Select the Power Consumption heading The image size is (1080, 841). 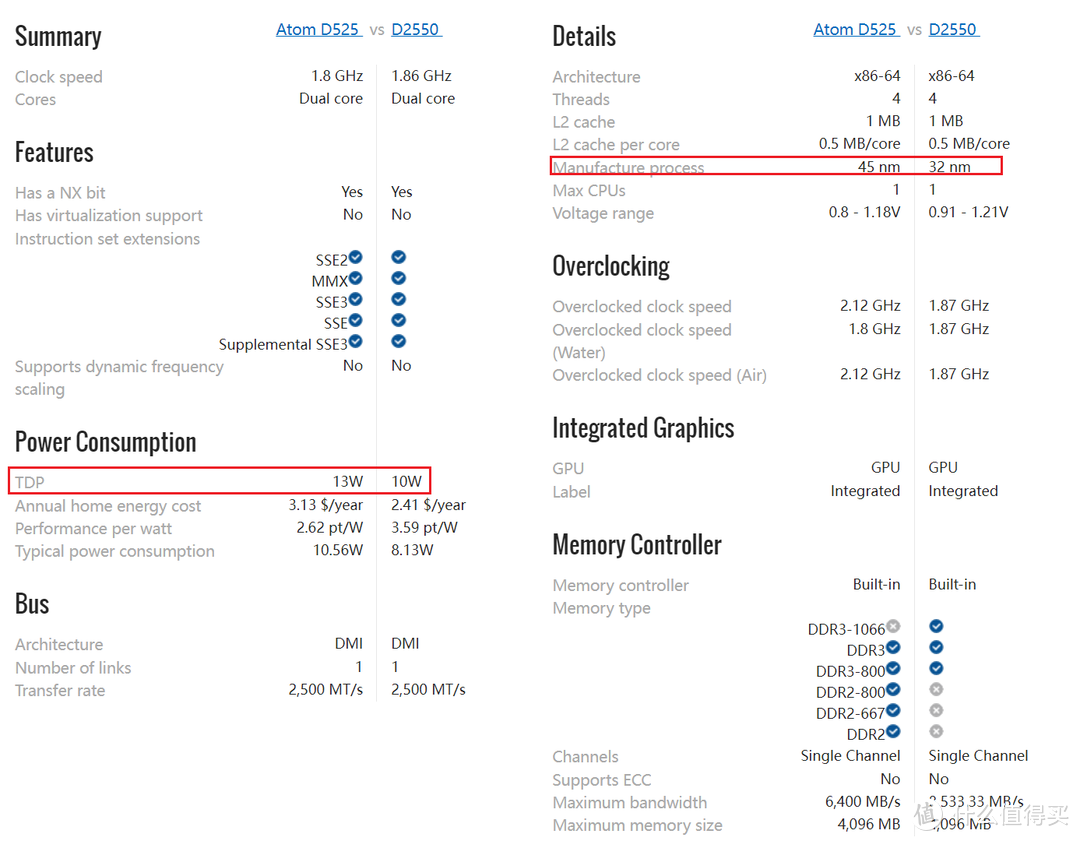(x=105, y=442)
